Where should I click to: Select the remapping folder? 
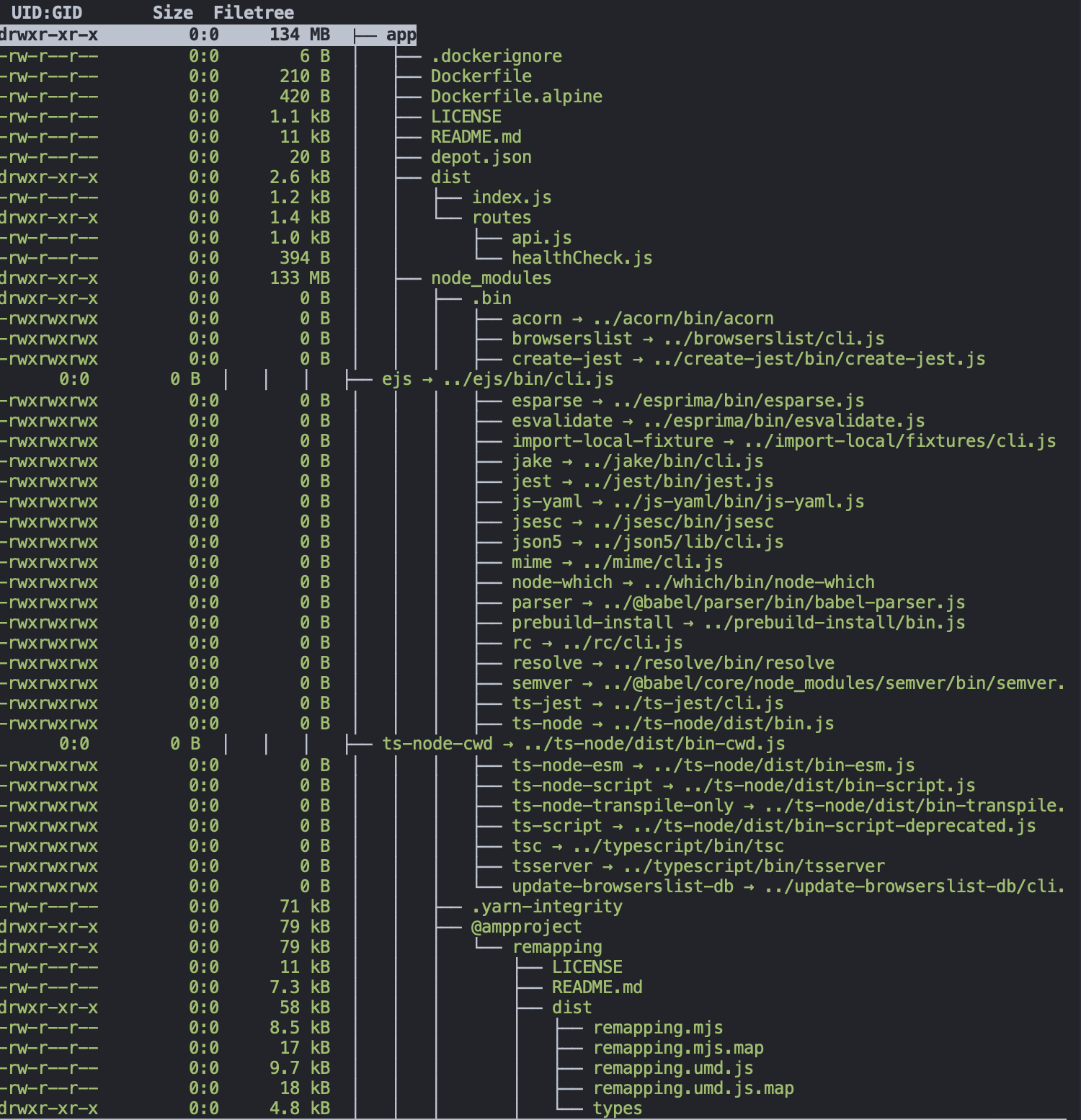[557, 947]
